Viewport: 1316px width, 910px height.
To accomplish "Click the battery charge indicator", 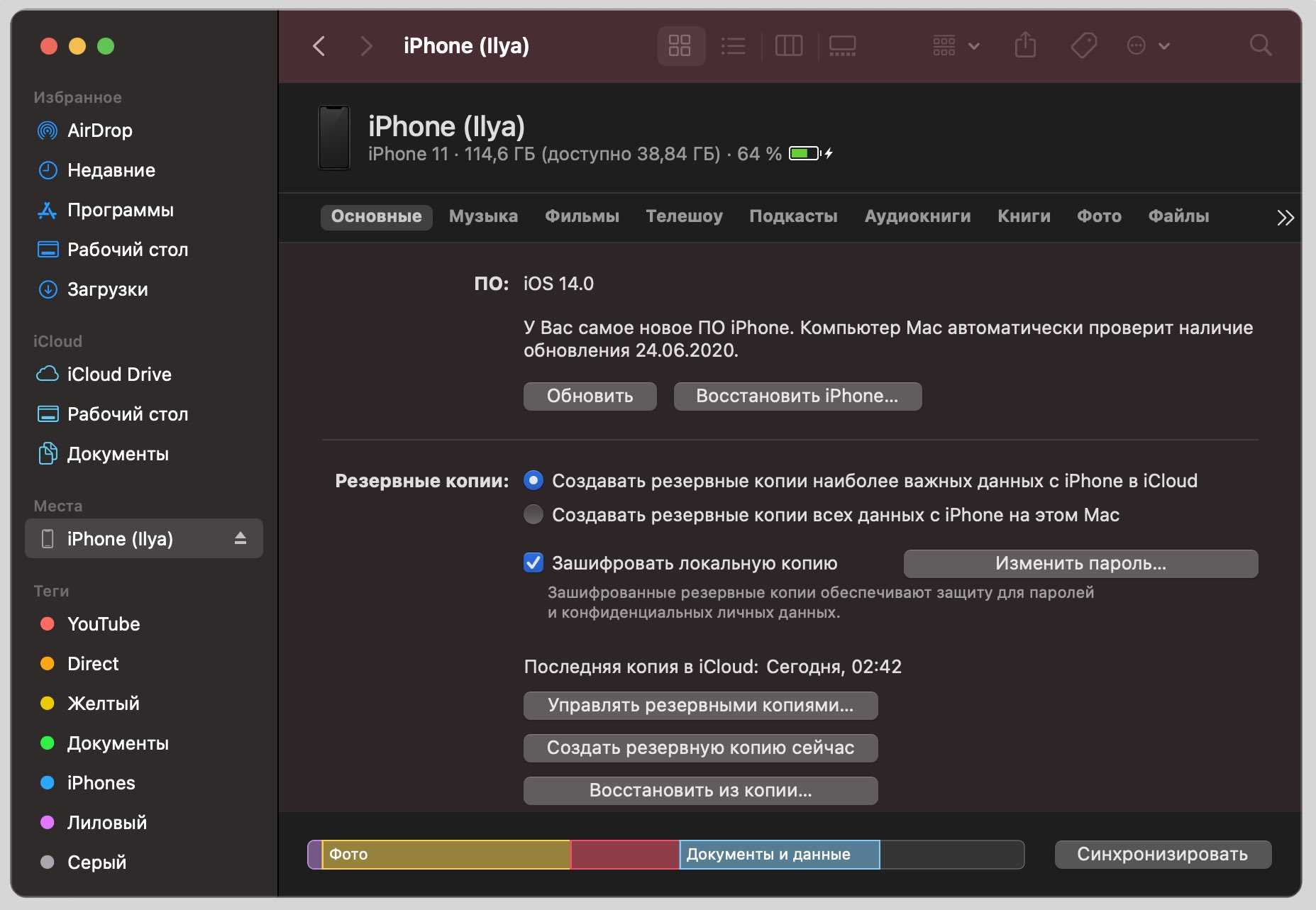I will [x=811, y=153].
